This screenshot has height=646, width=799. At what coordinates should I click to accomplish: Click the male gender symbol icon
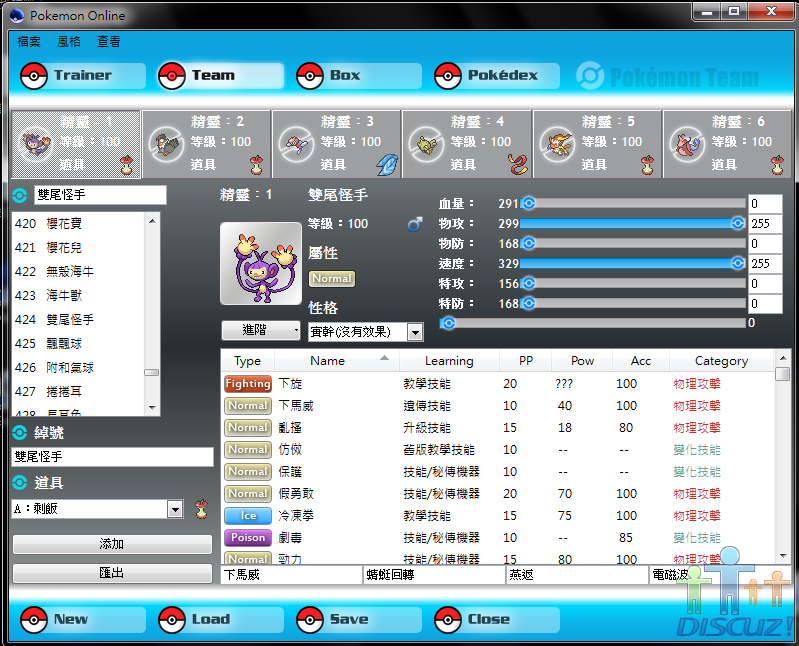(415, 224)
